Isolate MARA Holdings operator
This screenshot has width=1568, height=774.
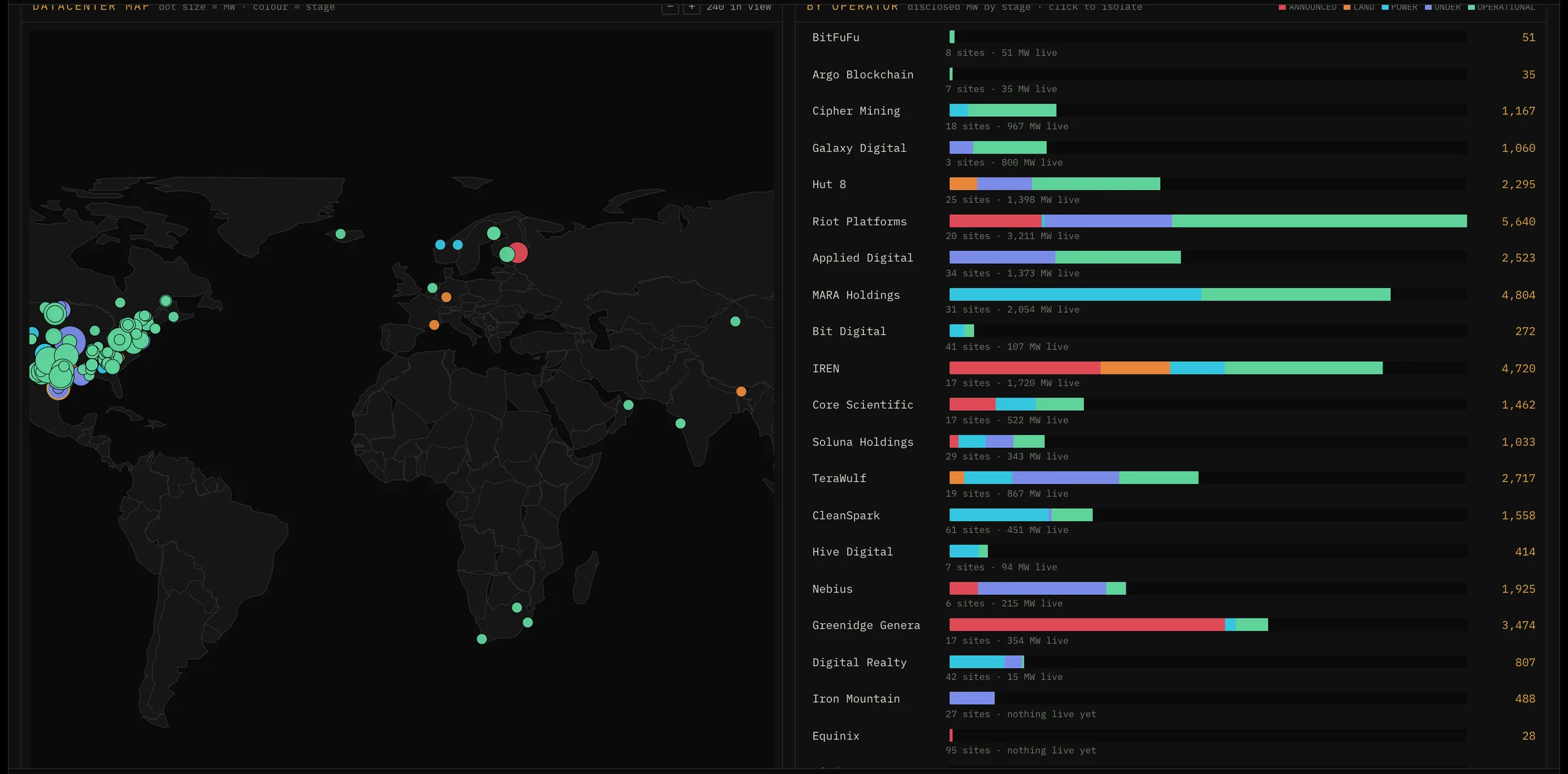[1173, 301]
